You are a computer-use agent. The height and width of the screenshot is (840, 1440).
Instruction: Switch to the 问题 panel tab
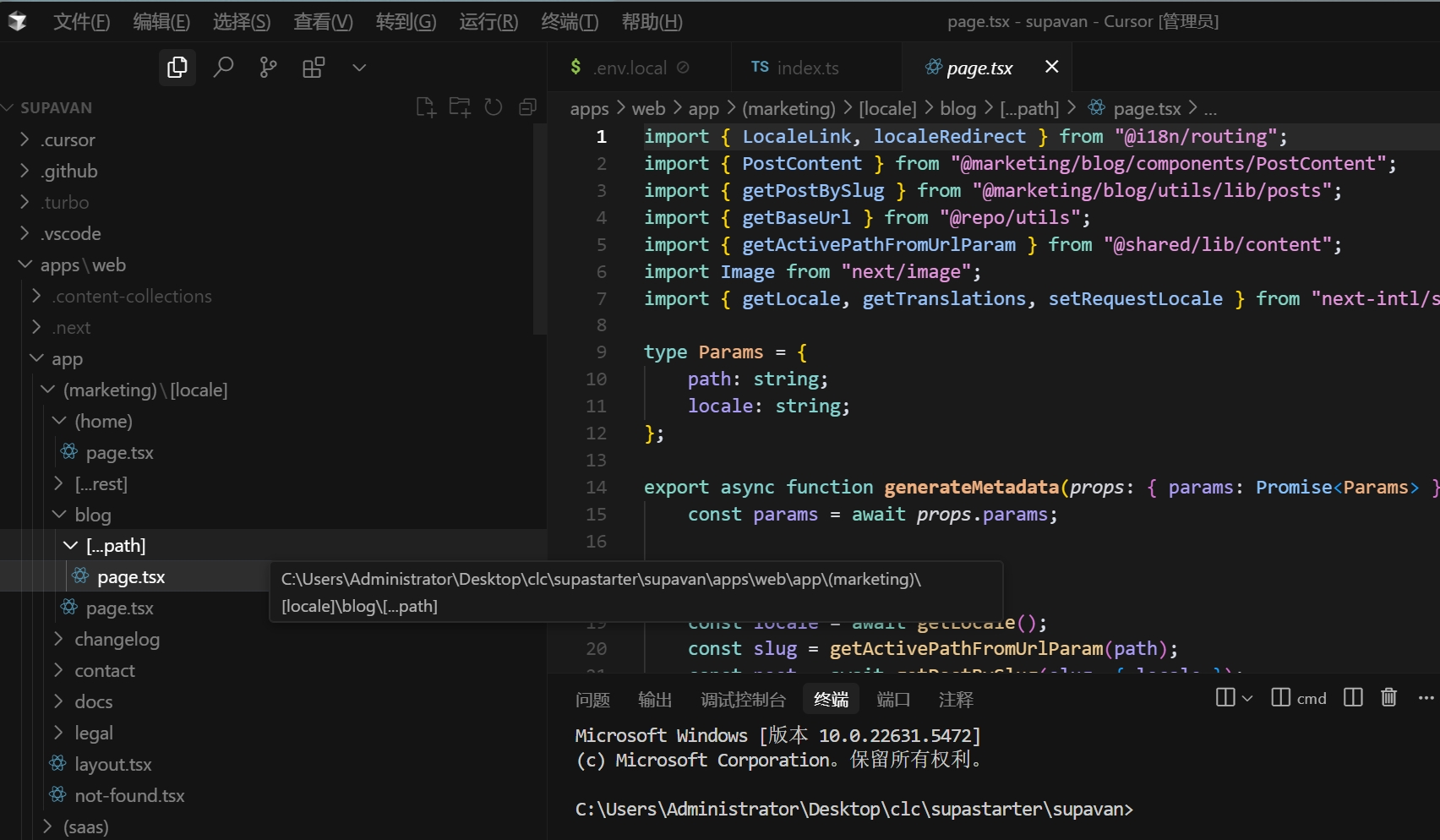click(592, 700)
